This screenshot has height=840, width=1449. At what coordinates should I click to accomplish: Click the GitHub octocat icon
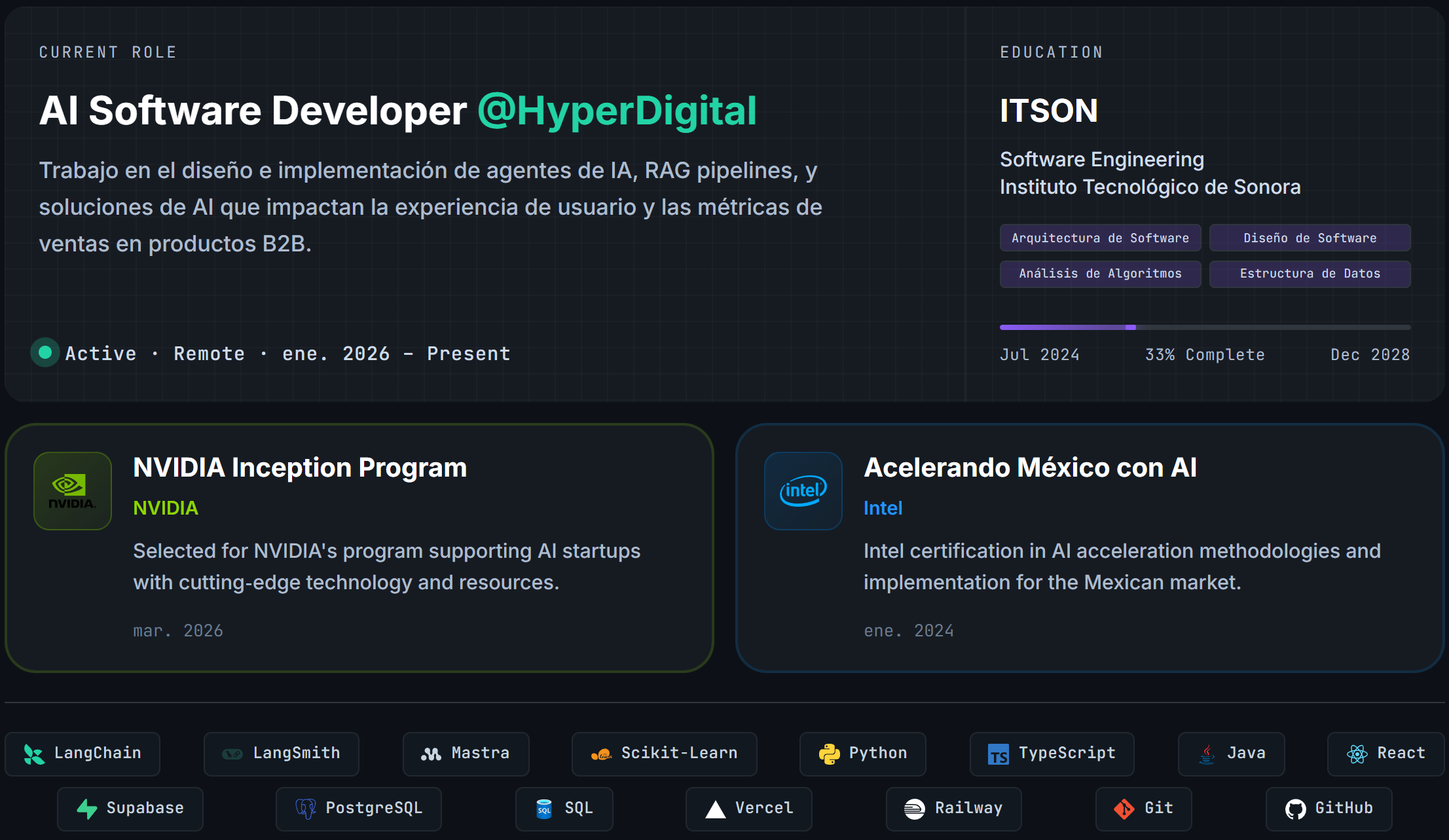coord(1295,809)
